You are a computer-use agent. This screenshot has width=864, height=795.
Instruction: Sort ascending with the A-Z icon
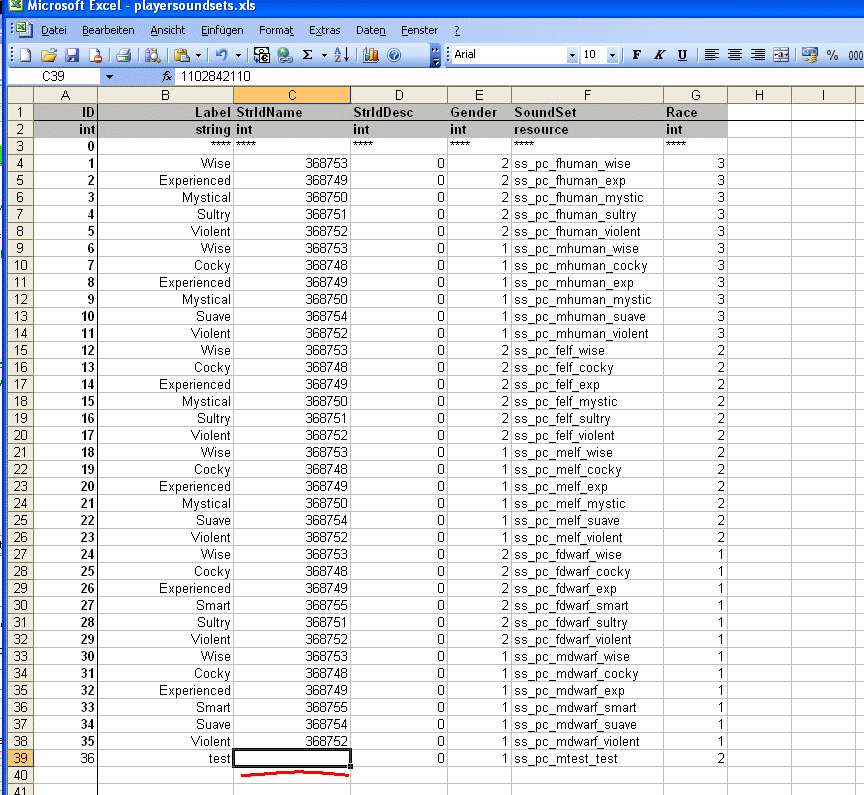pos(340,55)
